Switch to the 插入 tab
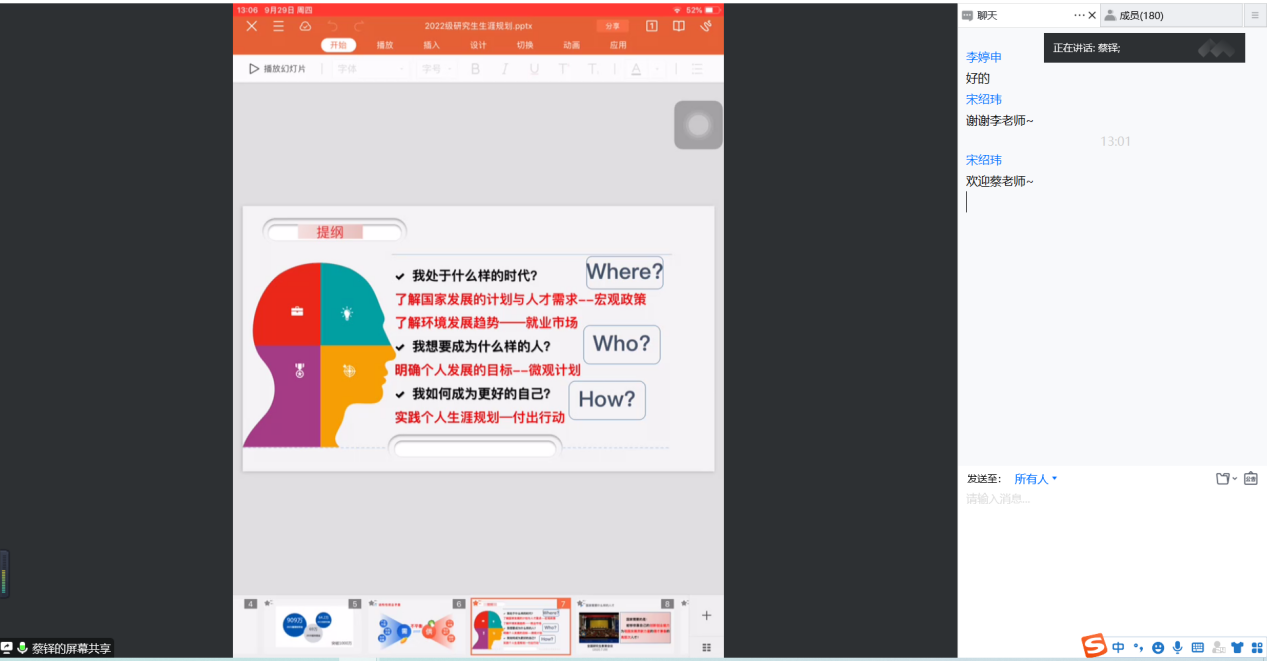 432,45
